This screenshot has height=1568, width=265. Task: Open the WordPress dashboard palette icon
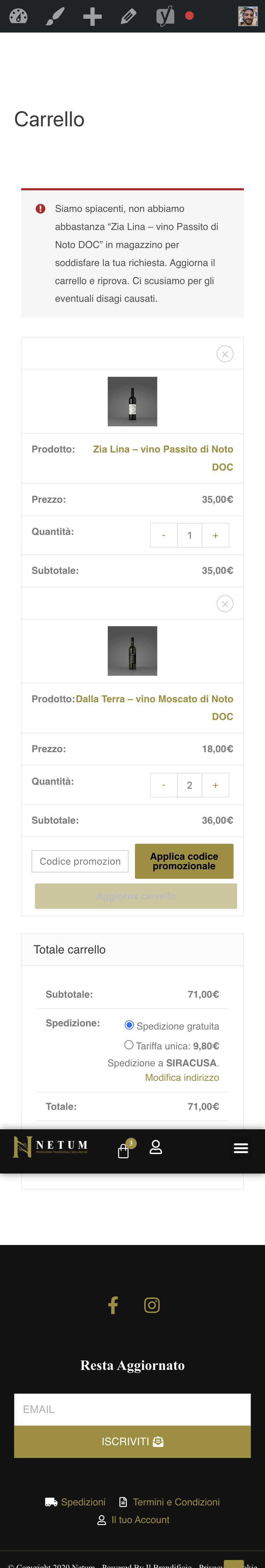pyautogui.click(x=18, y=16)
